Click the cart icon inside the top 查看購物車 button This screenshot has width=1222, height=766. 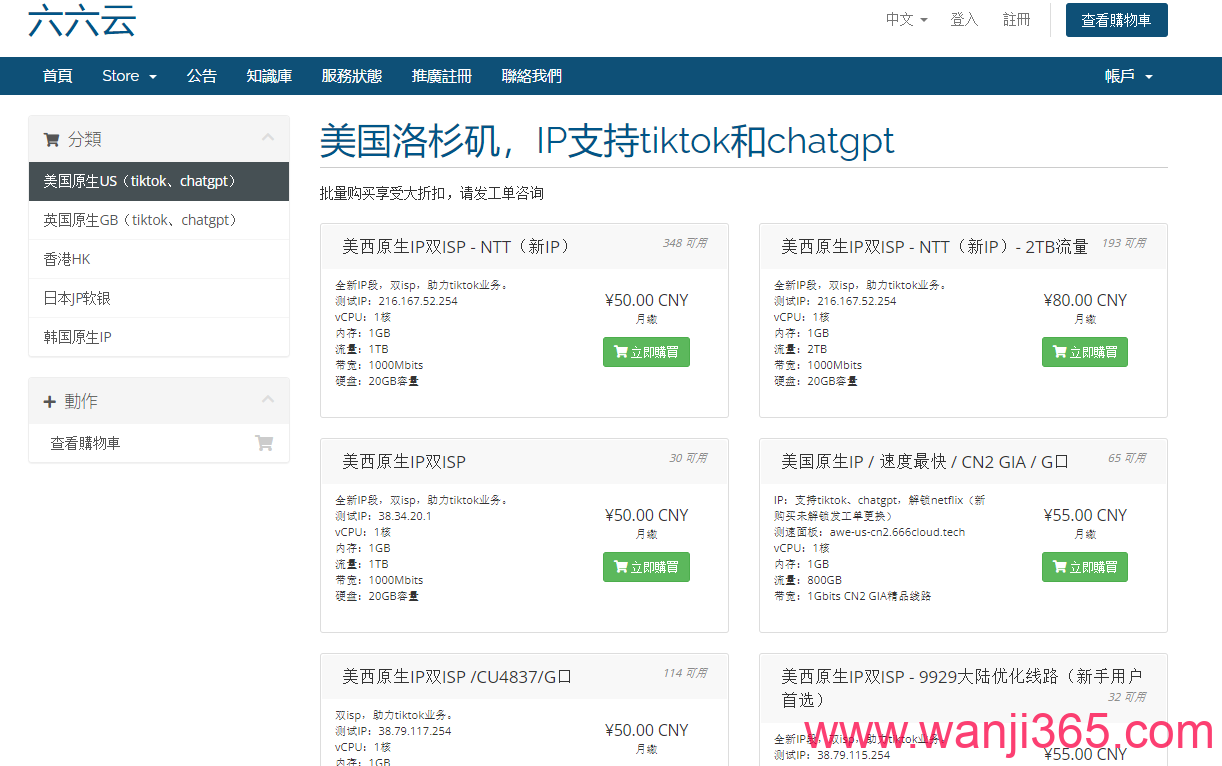click(x=1087, y=19)
